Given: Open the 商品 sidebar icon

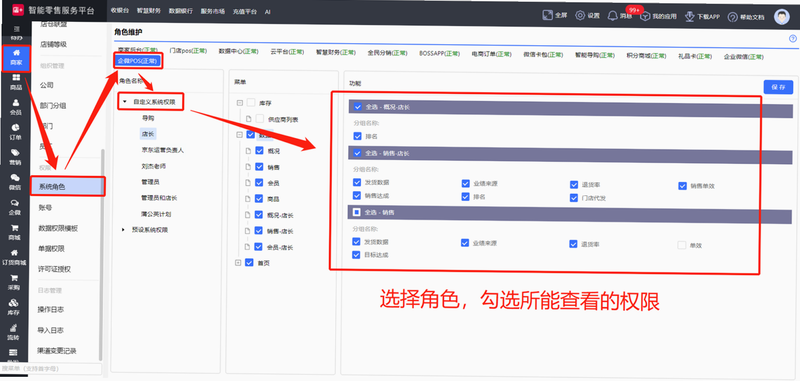Looking at the screenshot, I should (16, 82).
